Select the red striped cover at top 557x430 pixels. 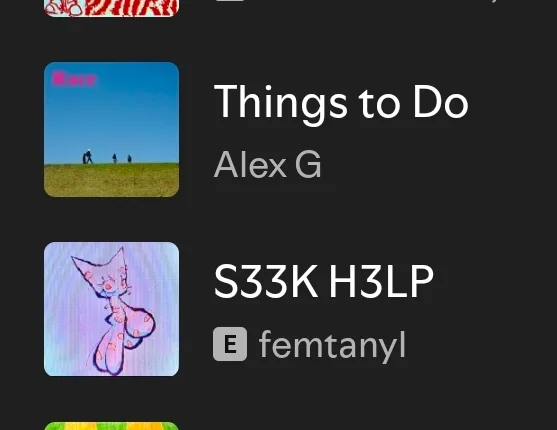112,8
